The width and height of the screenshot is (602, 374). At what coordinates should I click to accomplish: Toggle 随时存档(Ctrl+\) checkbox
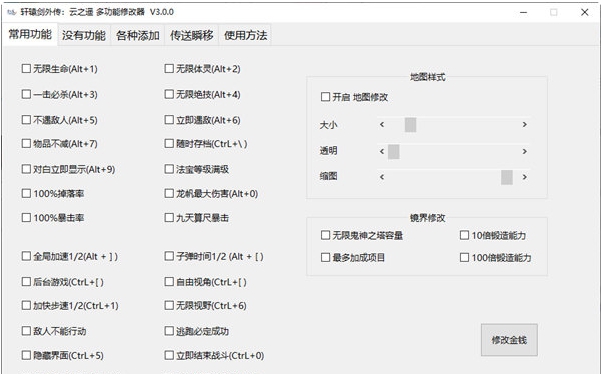coord(169,144)
